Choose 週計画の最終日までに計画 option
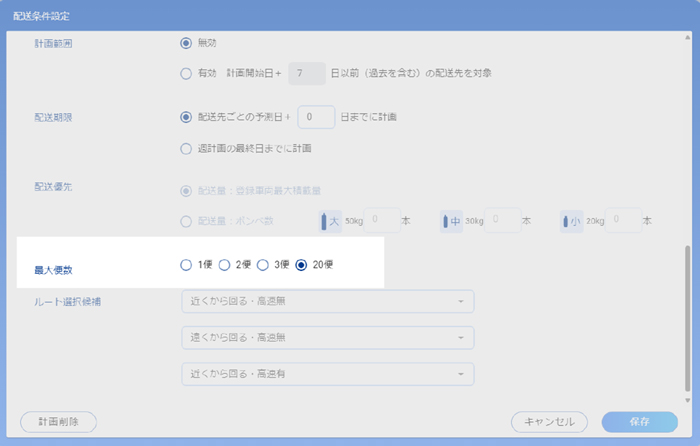 click(186, 149)
